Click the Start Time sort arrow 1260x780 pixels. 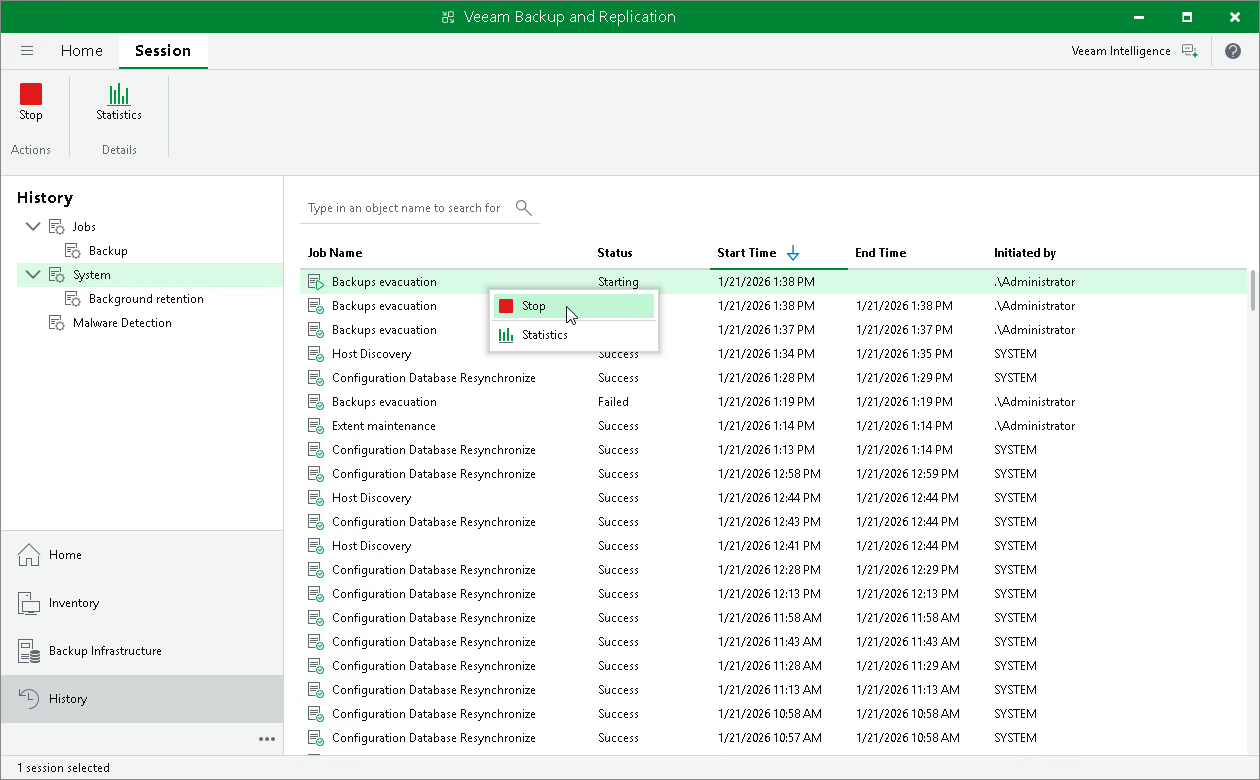[x=793, y=253]
